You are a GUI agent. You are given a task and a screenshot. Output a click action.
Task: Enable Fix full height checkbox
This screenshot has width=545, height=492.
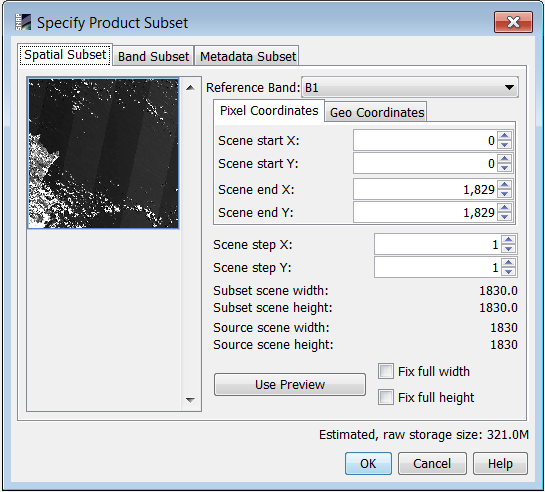point(386,397)
